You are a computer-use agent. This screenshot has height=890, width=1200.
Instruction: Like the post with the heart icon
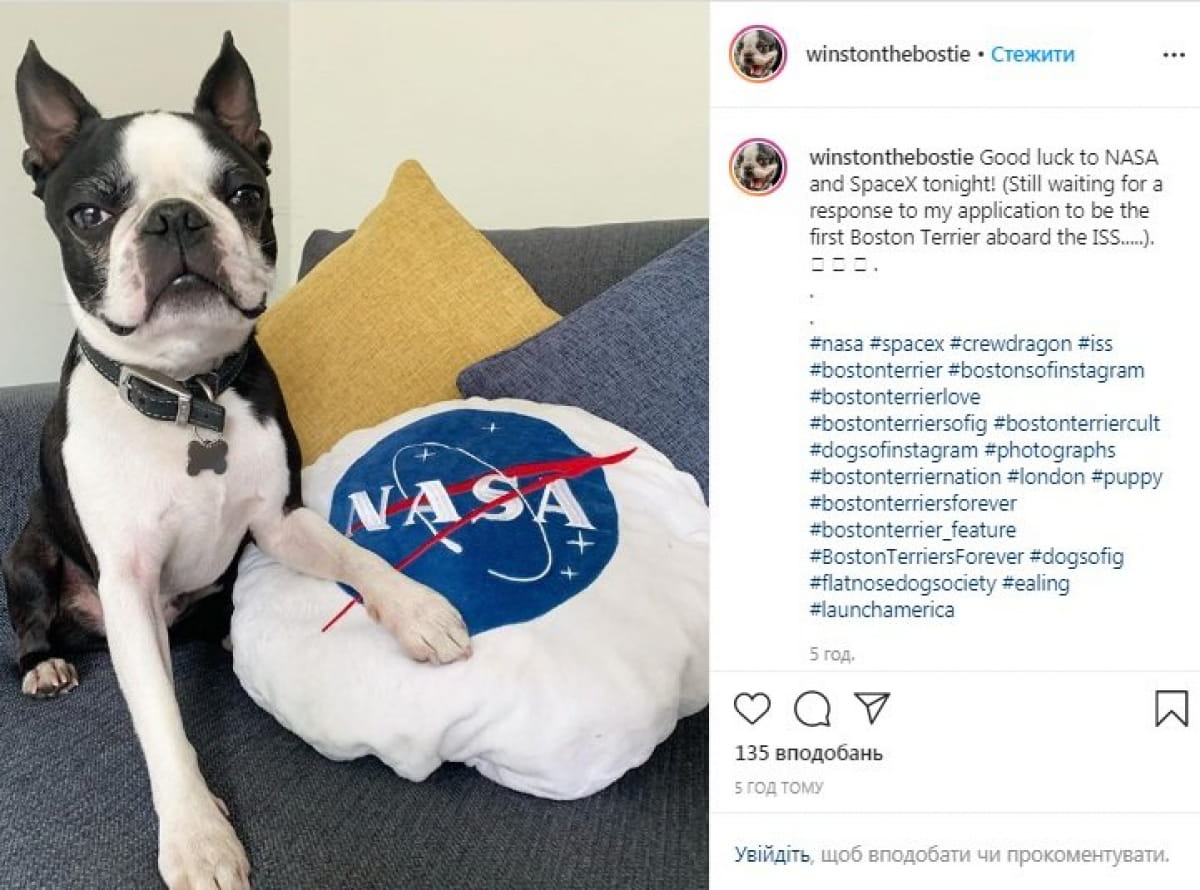pyautogui.click(x=752, y=709)
